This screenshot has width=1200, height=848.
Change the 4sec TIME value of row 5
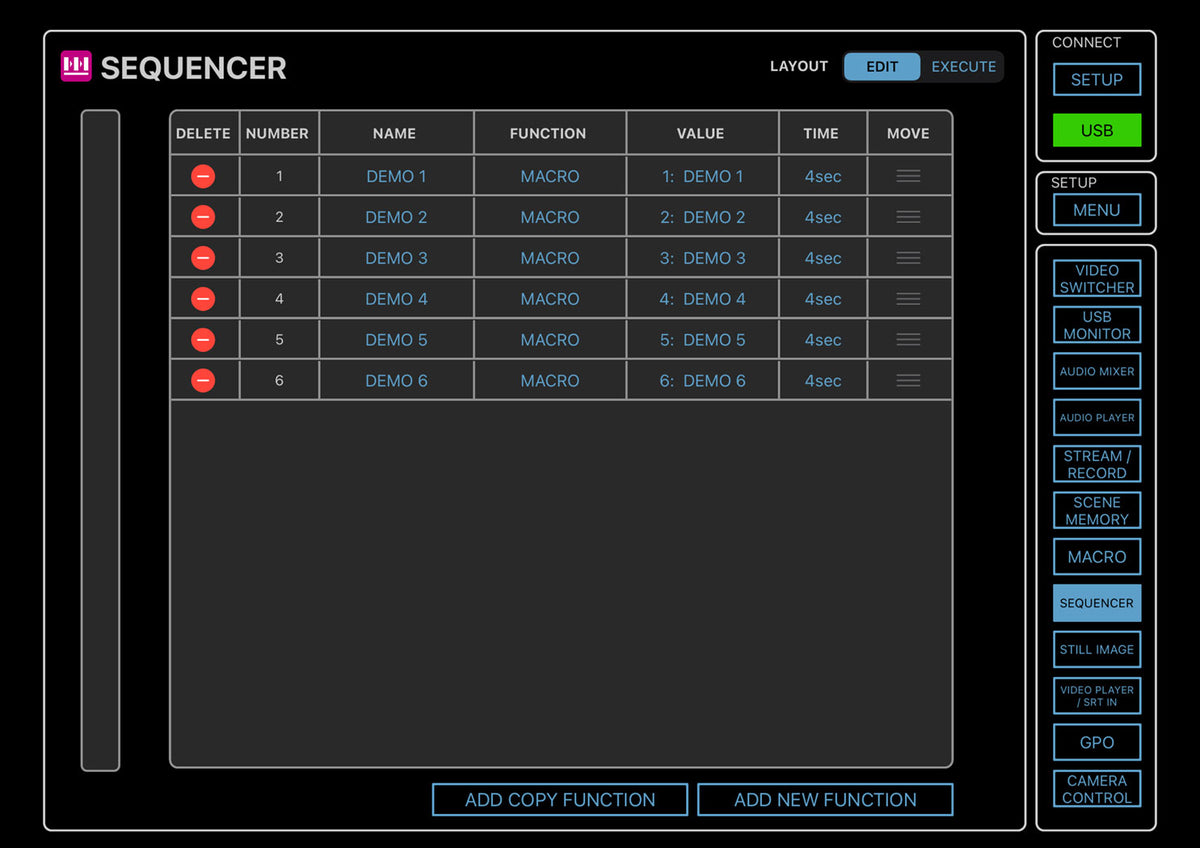[822, 340]
